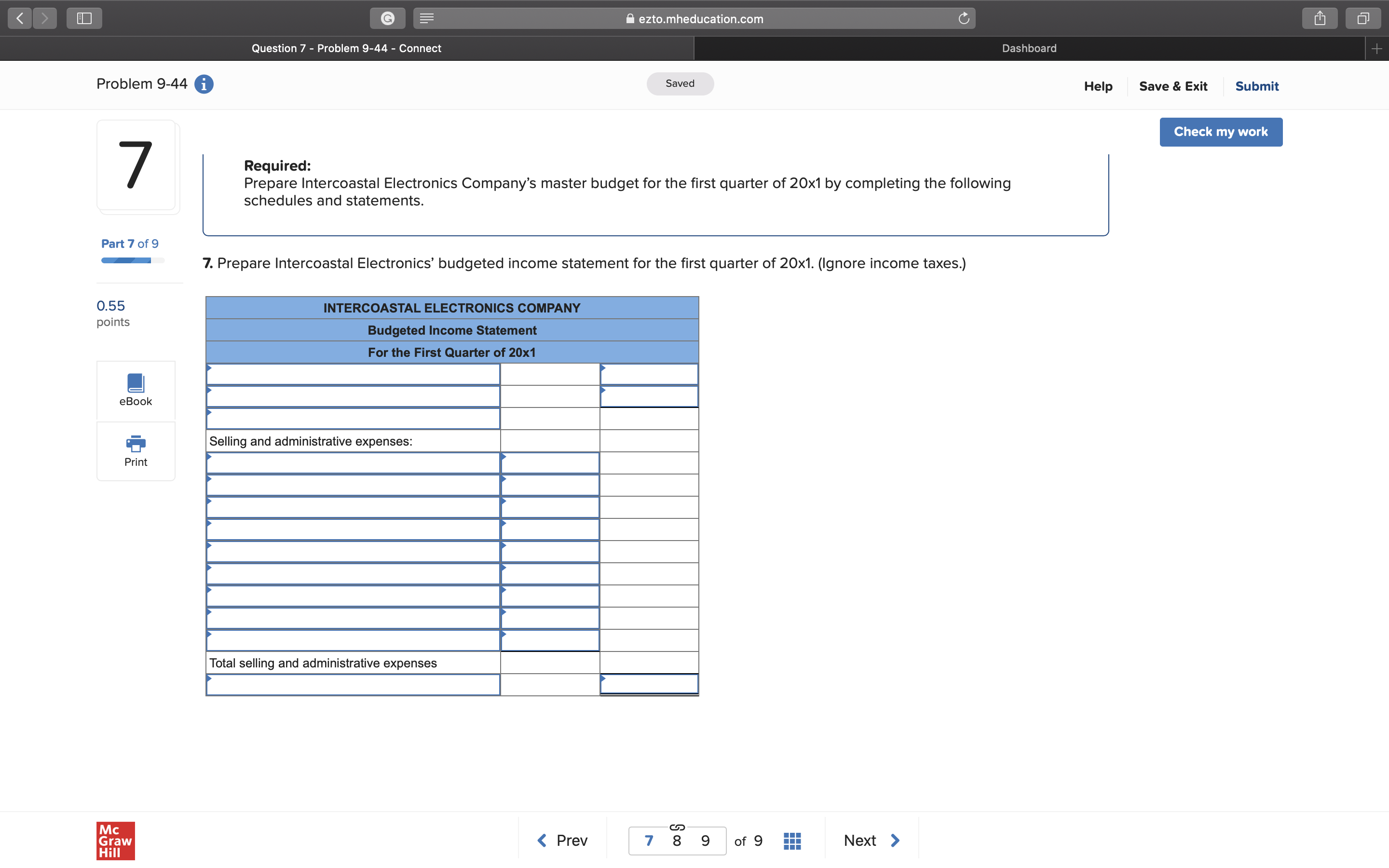Open the question grid navigator icon
The width and height of the screenshot is (1389, 868).
pos(792,841)
